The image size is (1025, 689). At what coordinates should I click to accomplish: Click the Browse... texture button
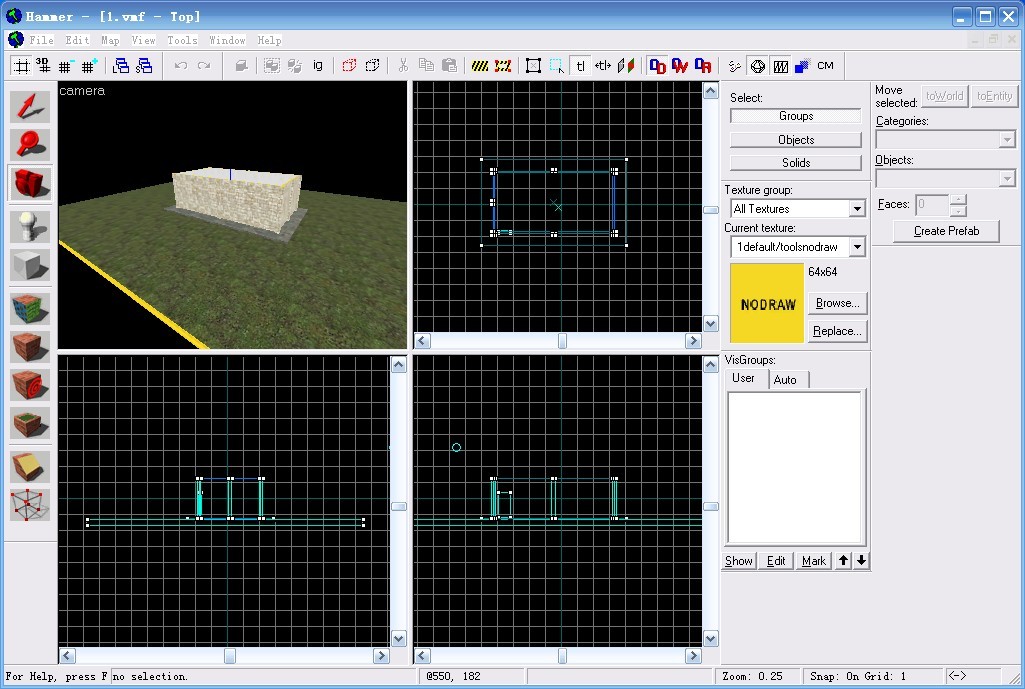tap(836, 303)
